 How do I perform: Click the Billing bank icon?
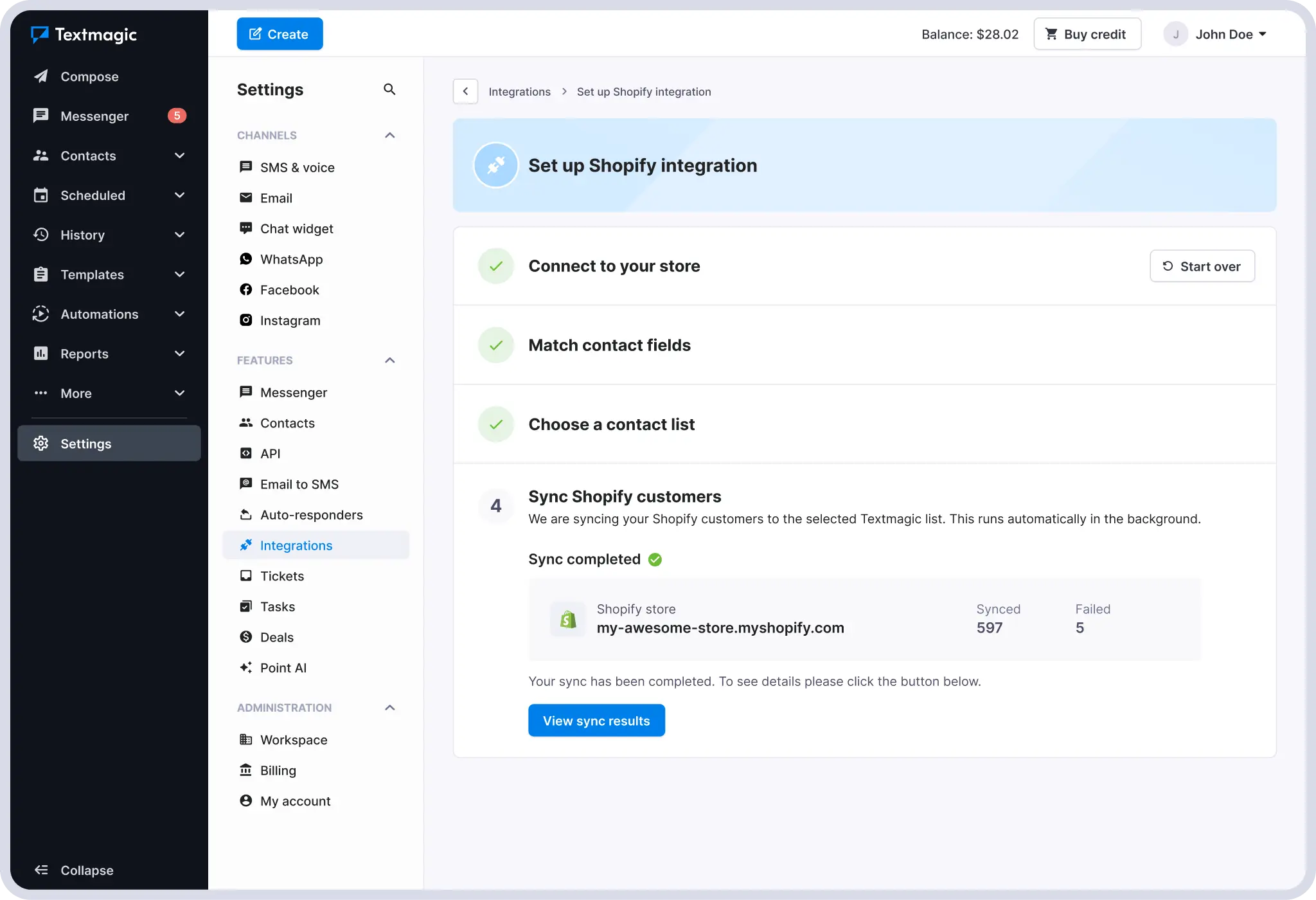tap(245, 770)
